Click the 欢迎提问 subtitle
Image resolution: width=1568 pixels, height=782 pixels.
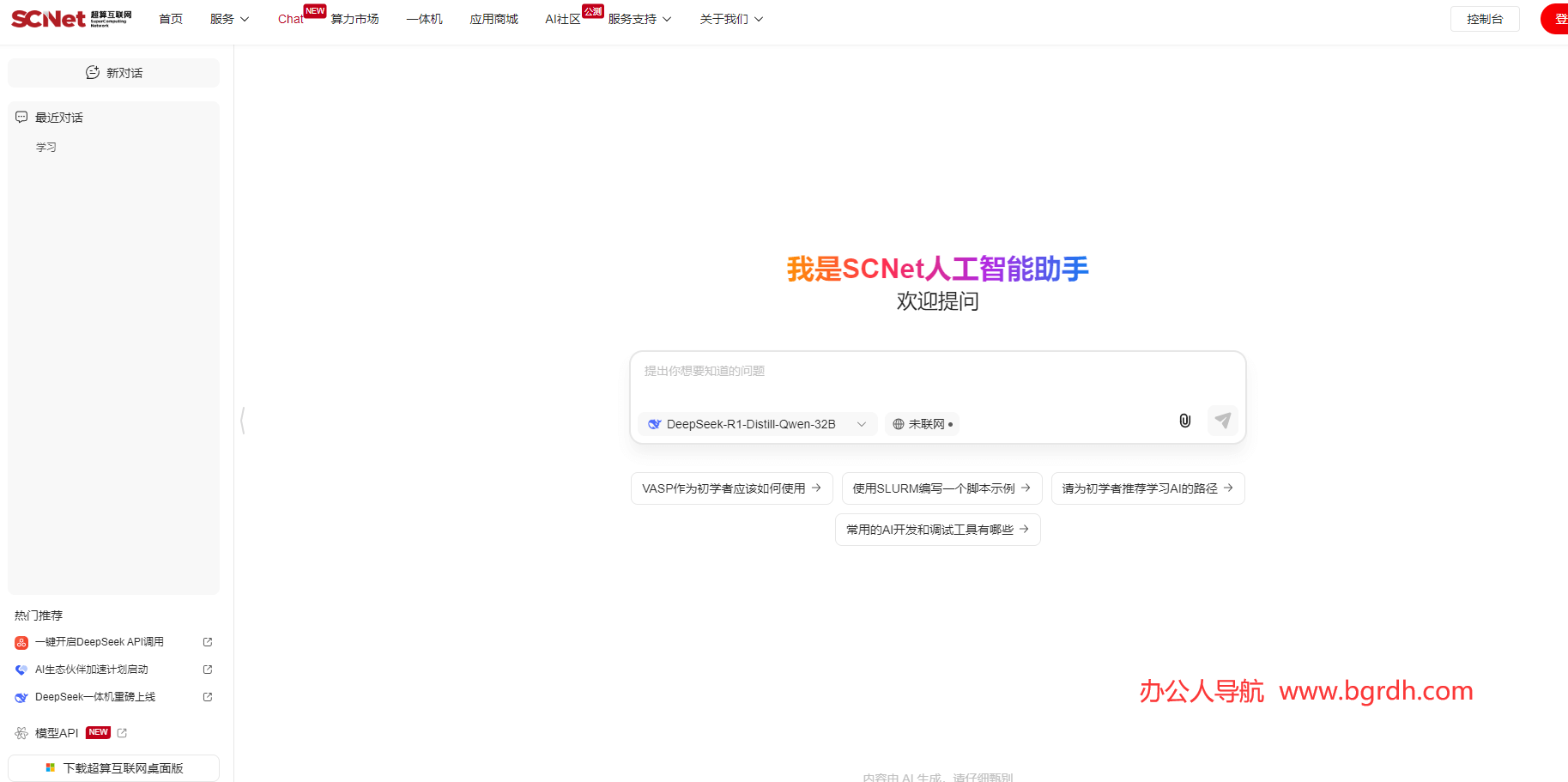tap(937, 301)
